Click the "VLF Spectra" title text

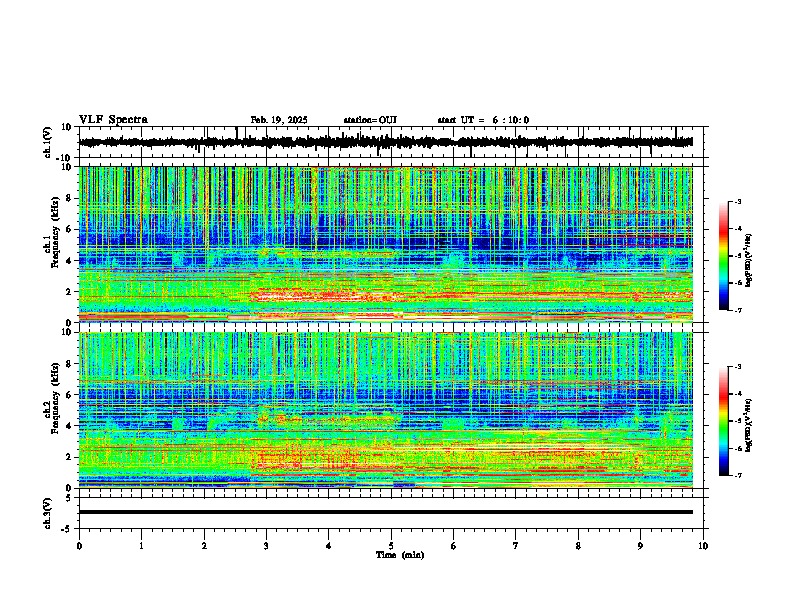click(x=113, y=120)
